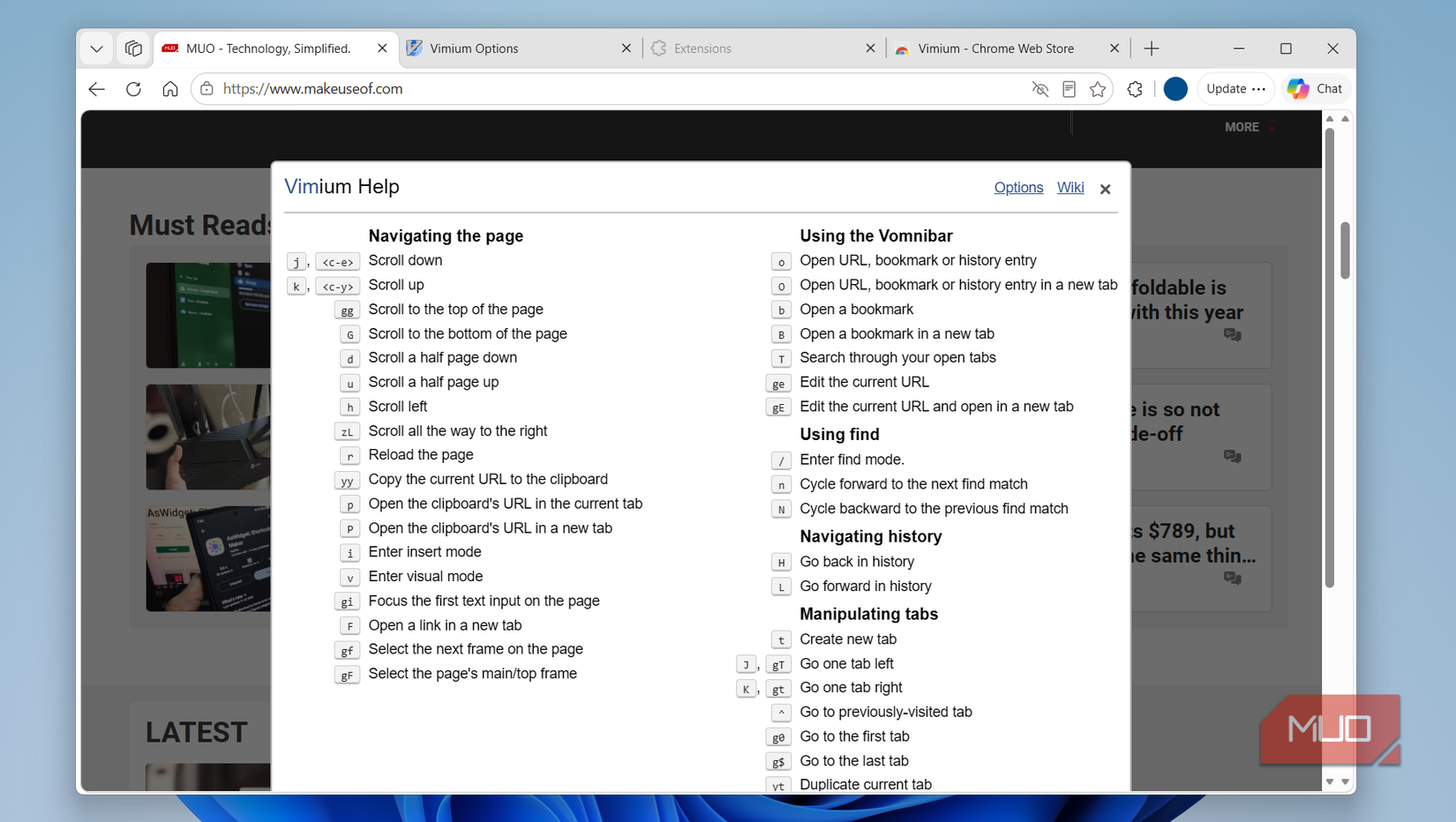
Task: Refresh the page with the reload icon
Action: (x=133, y=89)
